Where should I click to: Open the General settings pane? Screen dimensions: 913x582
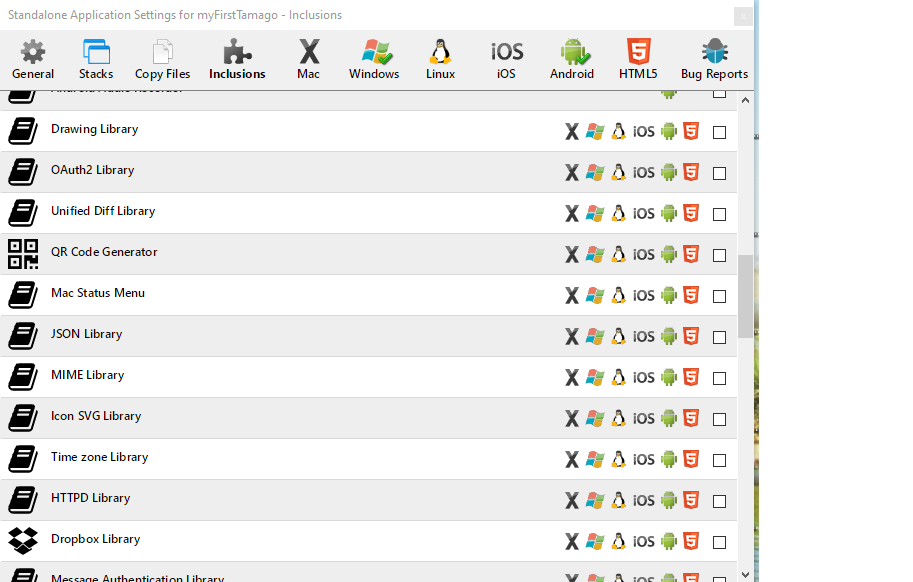tap(33, 59)
